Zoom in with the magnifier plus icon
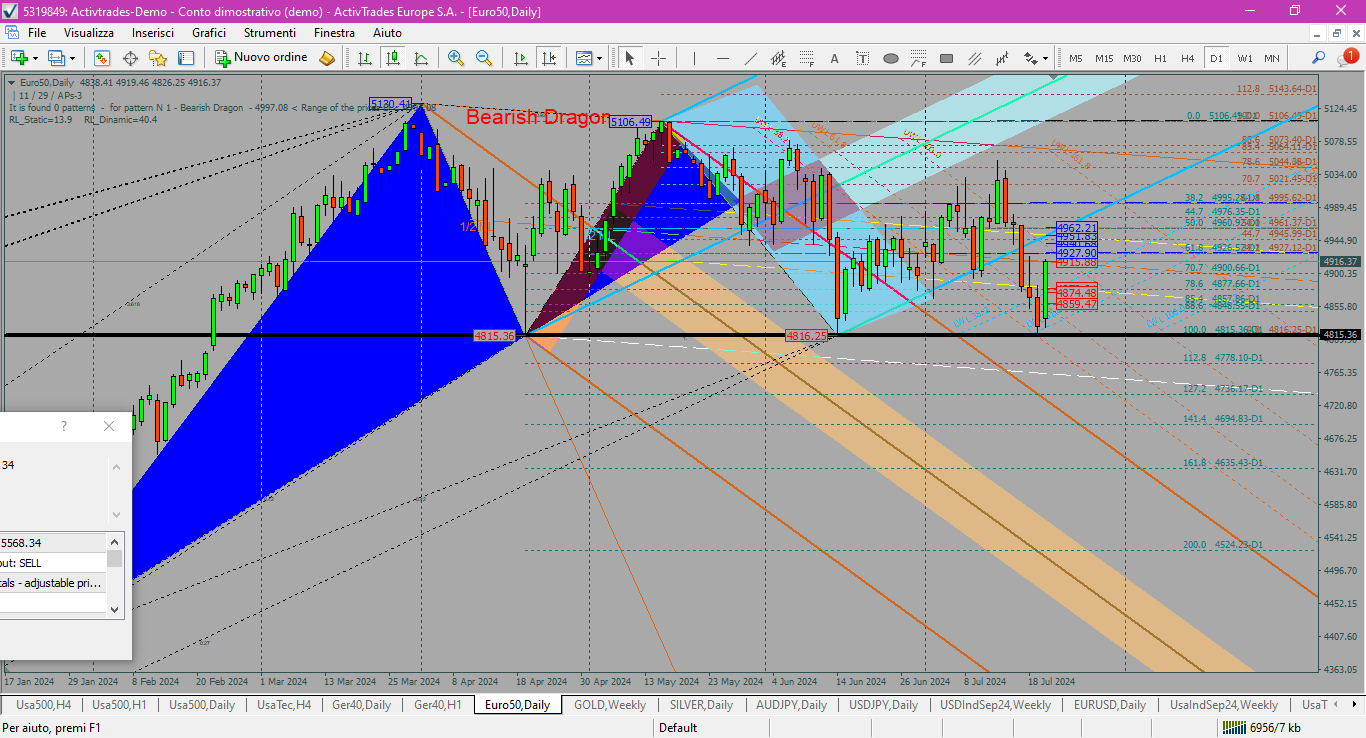Image resolution: width=1366 pixels, height=738 pixels. (456, 58)
